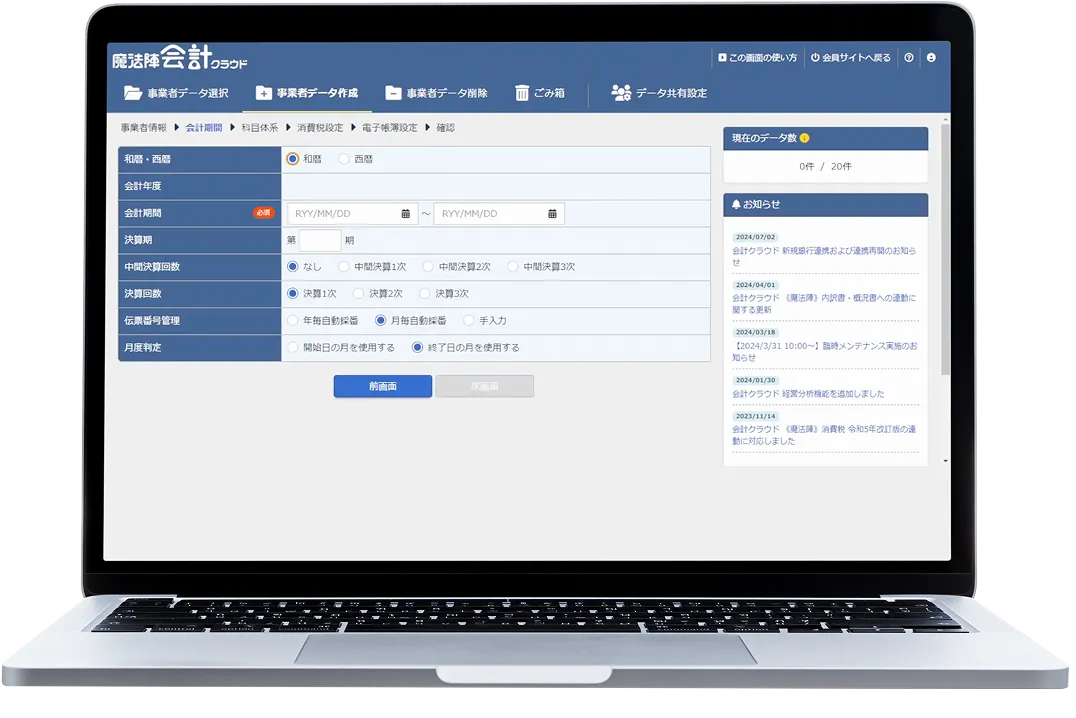Select the 西暦 radio button
This screenshot has width=1076, height=718.
coord(344,159)
